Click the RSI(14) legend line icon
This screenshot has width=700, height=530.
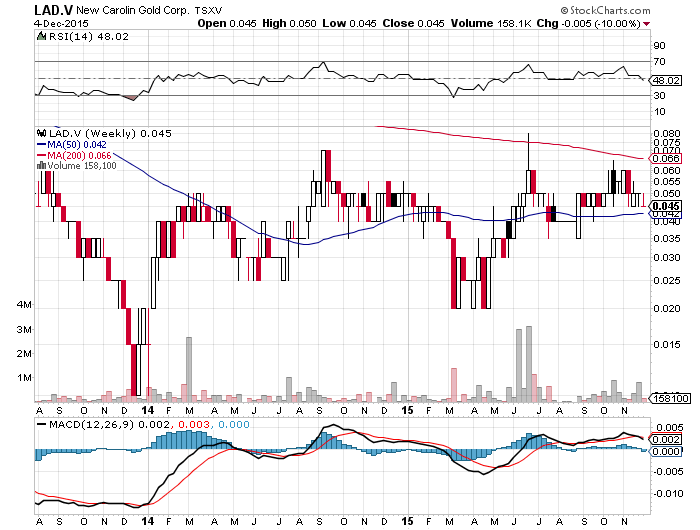[40, 35]
